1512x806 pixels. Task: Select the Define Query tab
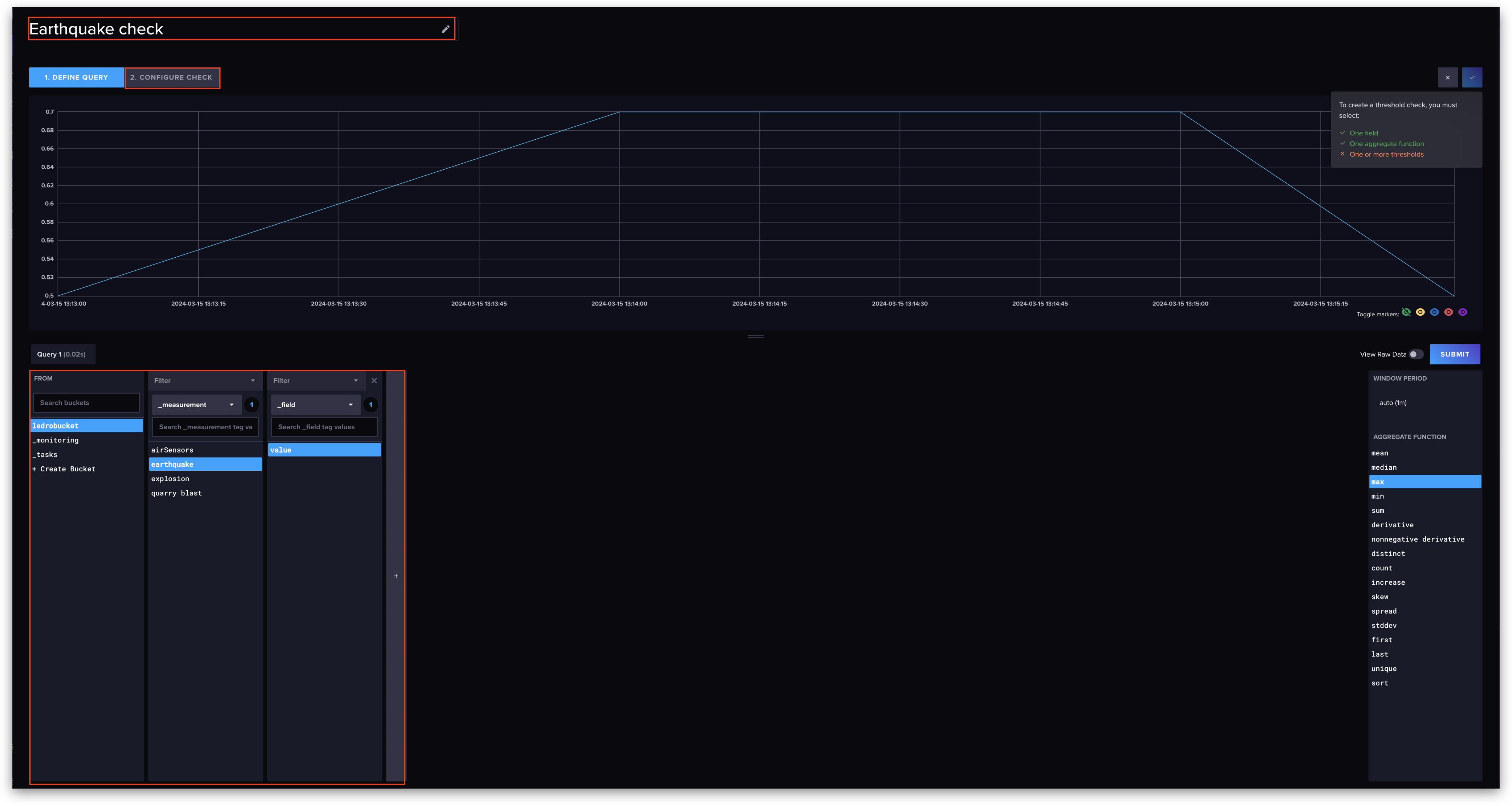76,77
